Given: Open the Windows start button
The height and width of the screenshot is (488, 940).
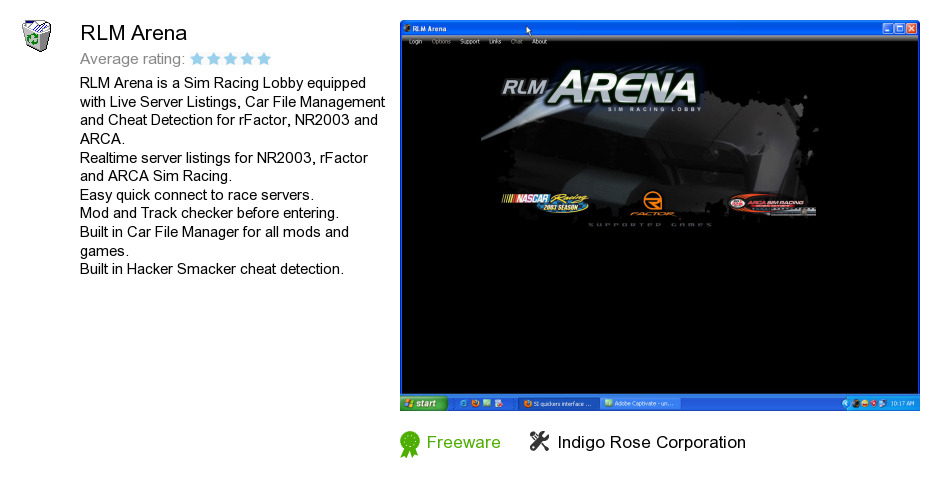Looking at the screenshot, I should click(x=424, y=403).
